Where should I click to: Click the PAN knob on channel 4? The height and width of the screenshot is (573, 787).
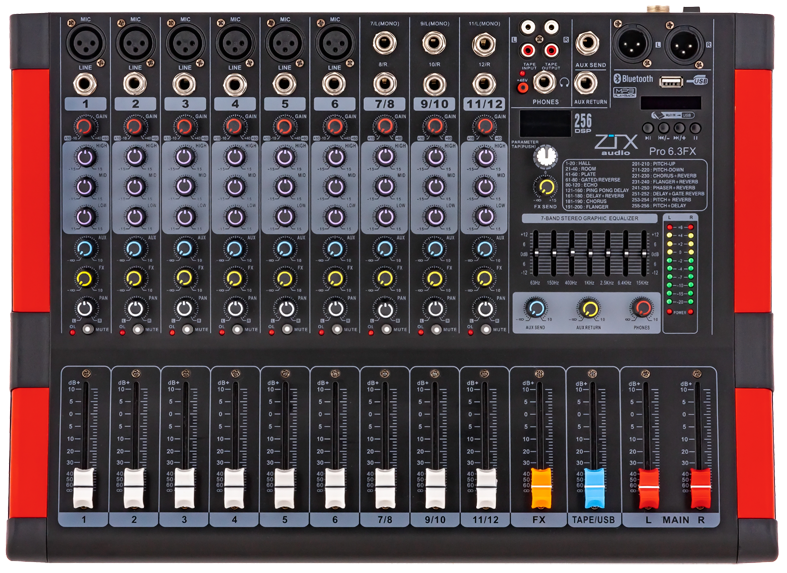tap(234, 307)
